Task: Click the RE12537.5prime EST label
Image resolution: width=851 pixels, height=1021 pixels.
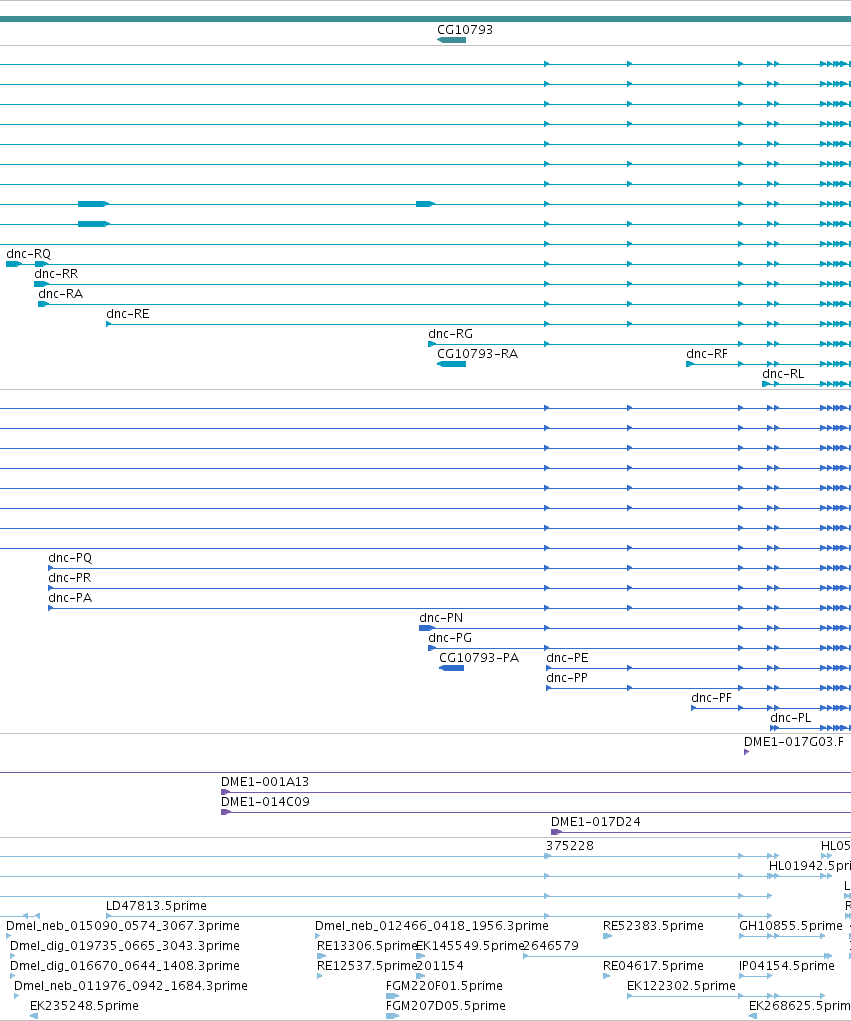Action: [366, 966]
